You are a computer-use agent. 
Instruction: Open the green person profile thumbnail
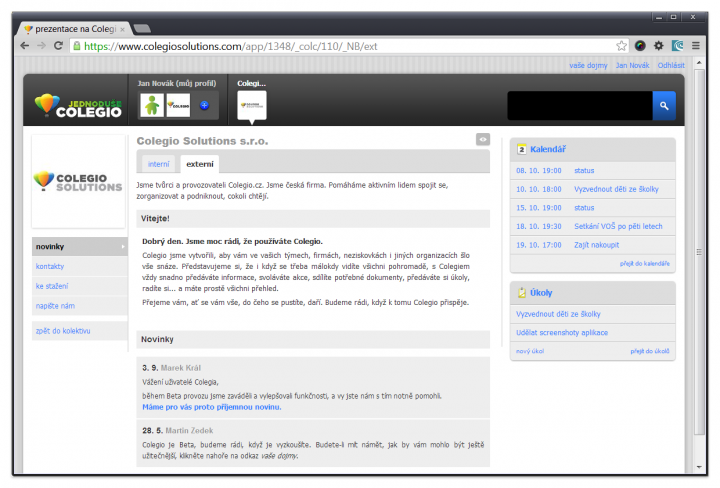click(x=152, y=105)
